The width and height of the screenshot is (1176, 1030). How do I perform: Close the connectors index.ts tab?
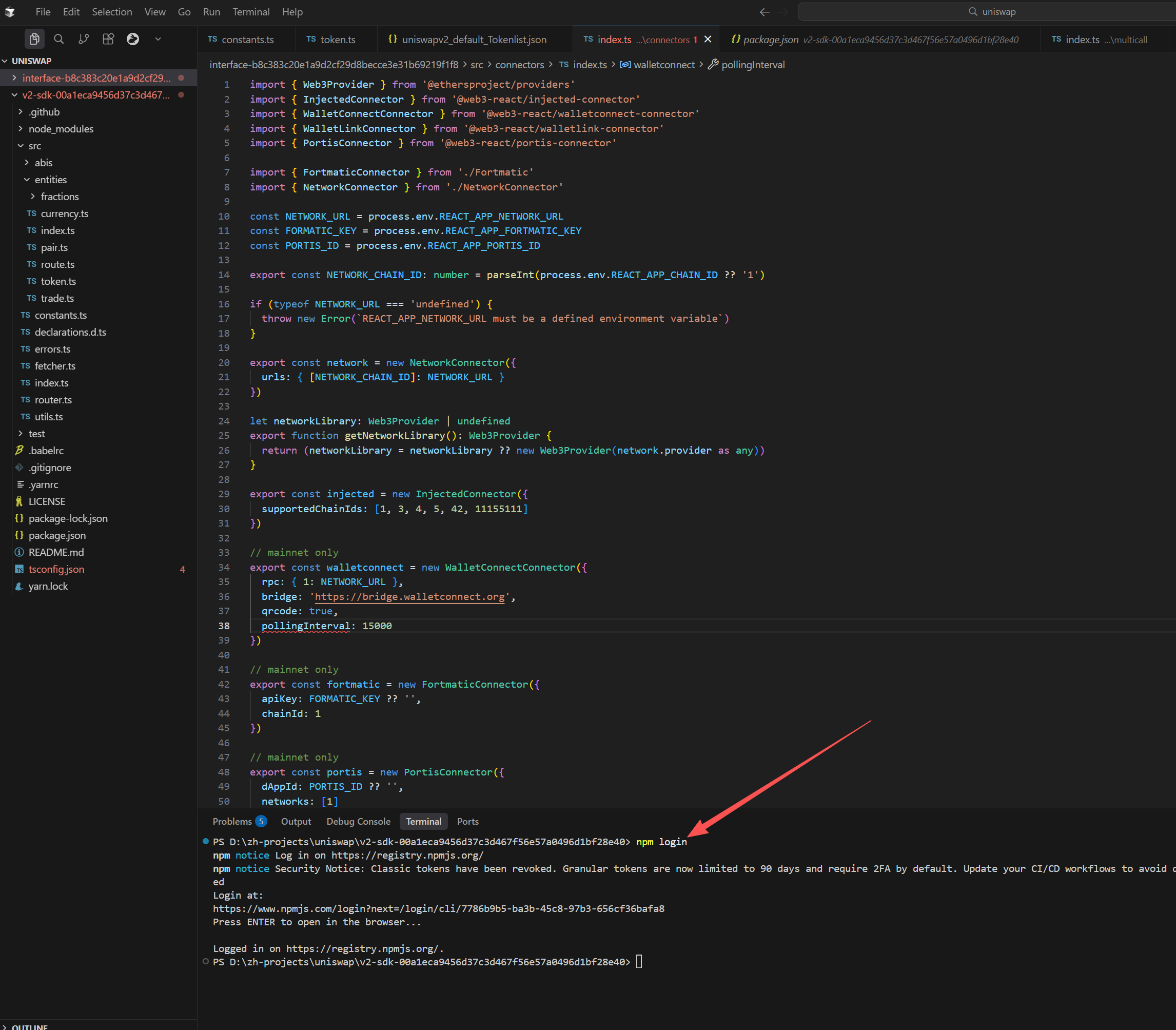(708, 40)
